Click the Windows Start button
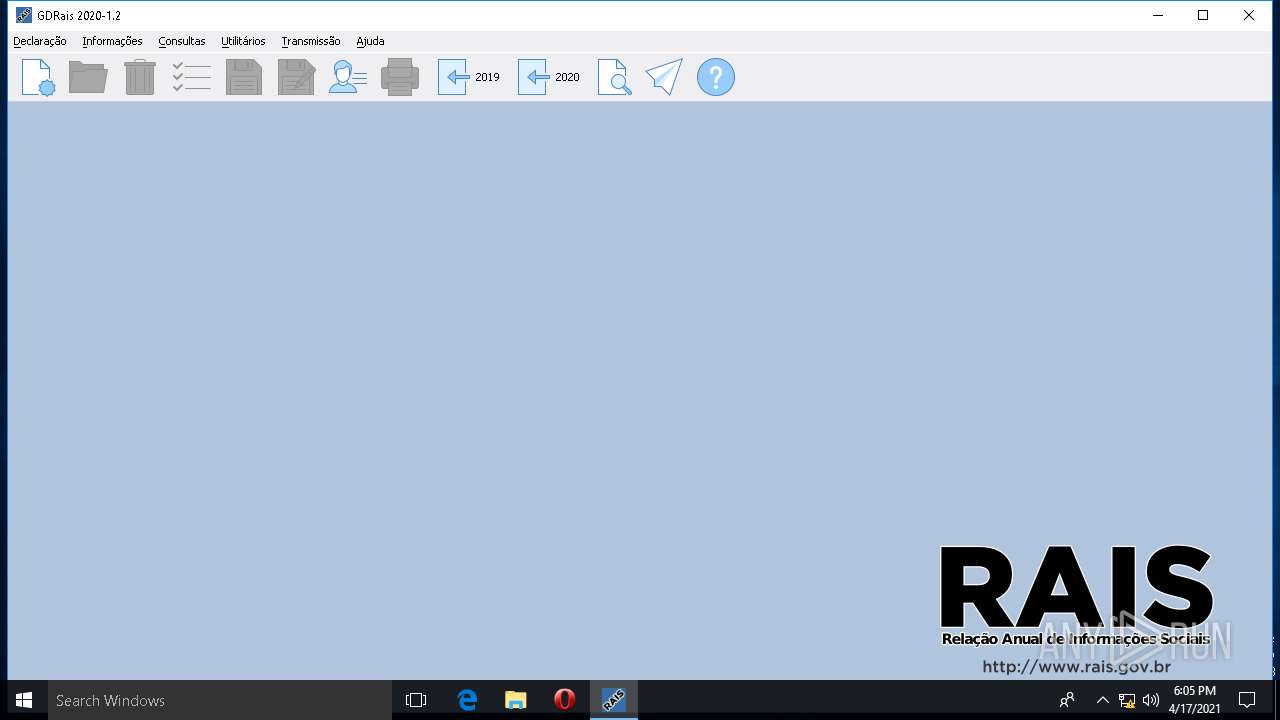Screen dimensions: 1280x720 click(24, 700)
